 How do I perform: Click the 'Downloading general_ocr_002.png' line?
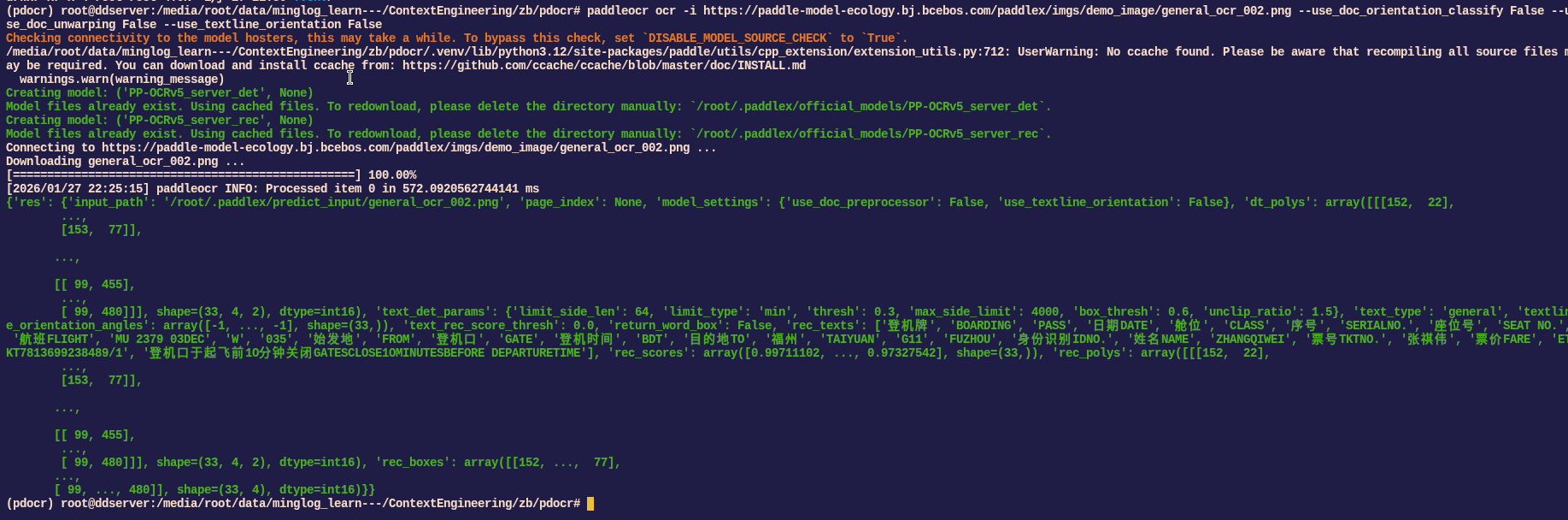(126, 162)
